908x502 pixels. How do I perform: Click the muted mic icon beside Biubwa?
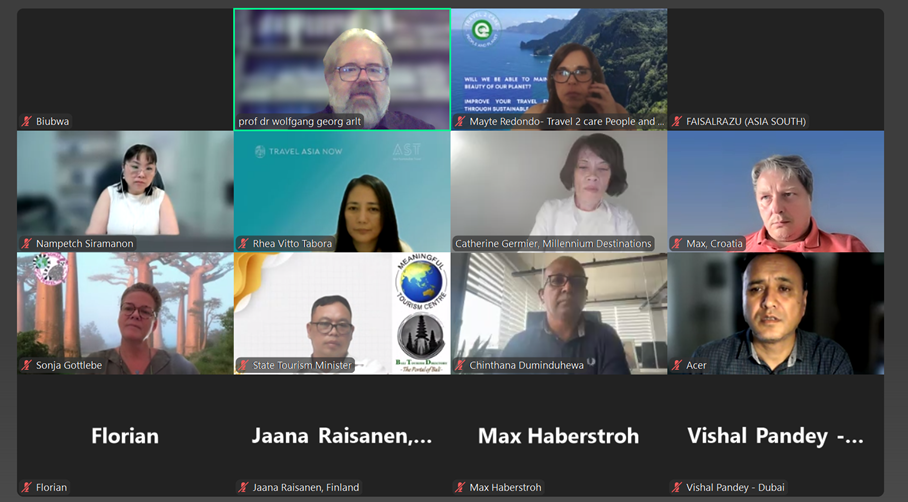27,122
